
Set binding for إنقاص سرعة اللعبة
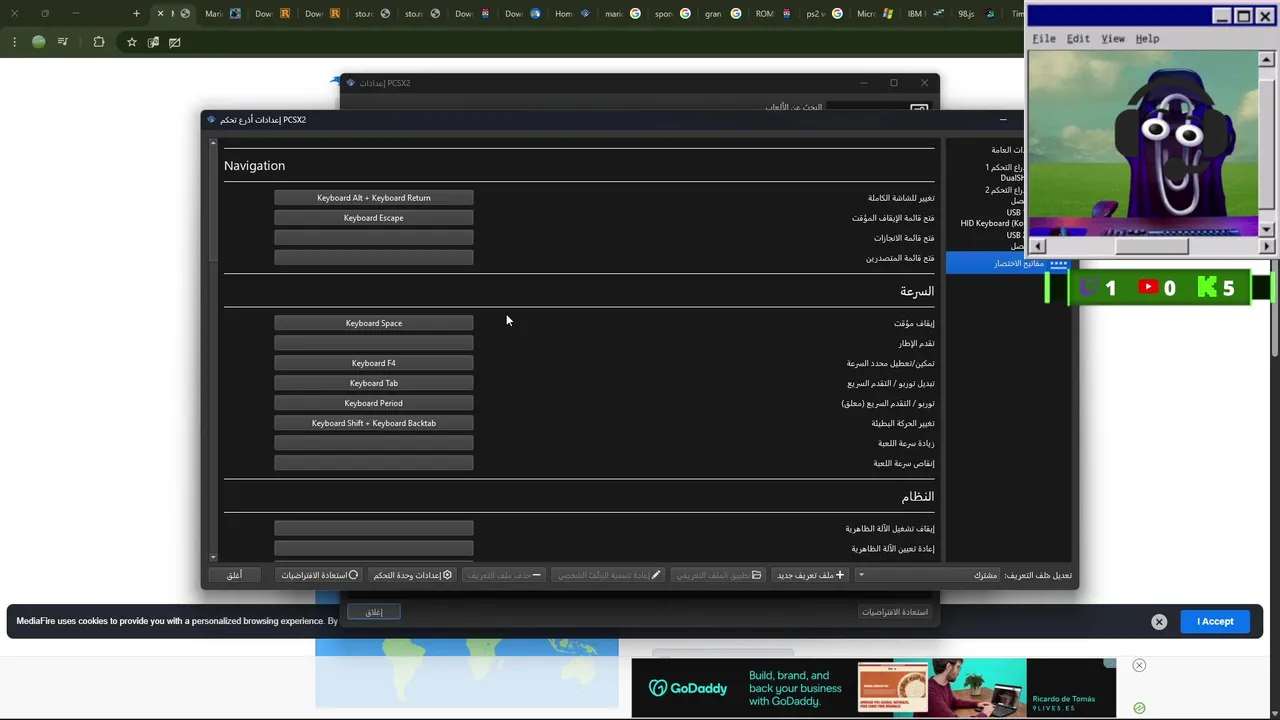click(x=374, y=463)
